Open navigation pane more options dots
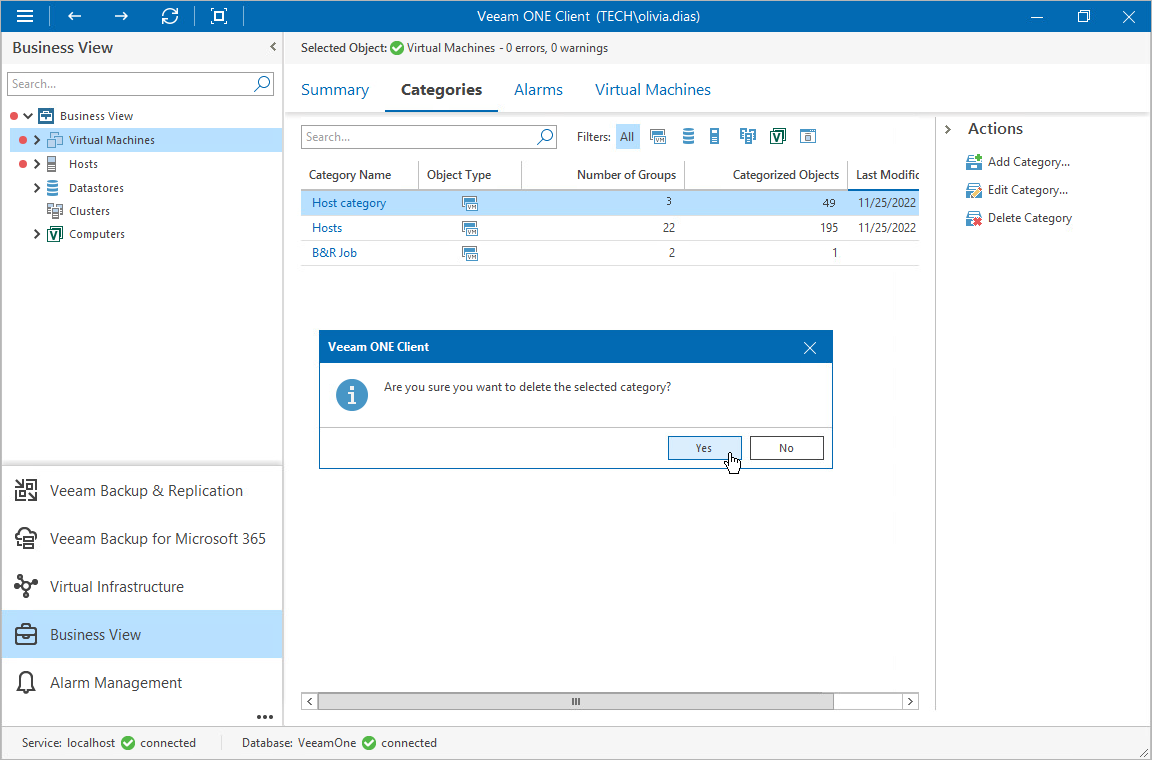 click(264, 717)
